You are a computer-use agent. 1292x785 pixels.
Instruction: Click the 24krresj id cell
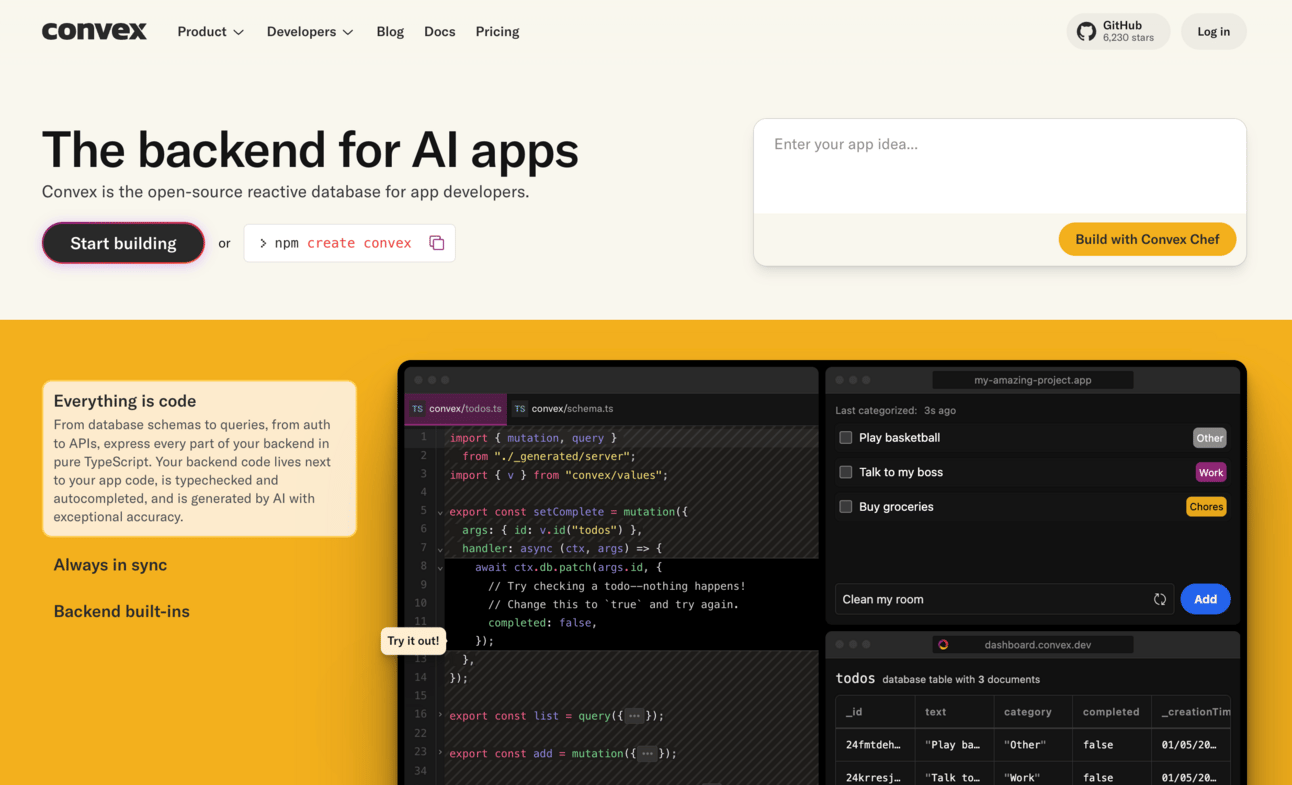[x=875, y=777]
